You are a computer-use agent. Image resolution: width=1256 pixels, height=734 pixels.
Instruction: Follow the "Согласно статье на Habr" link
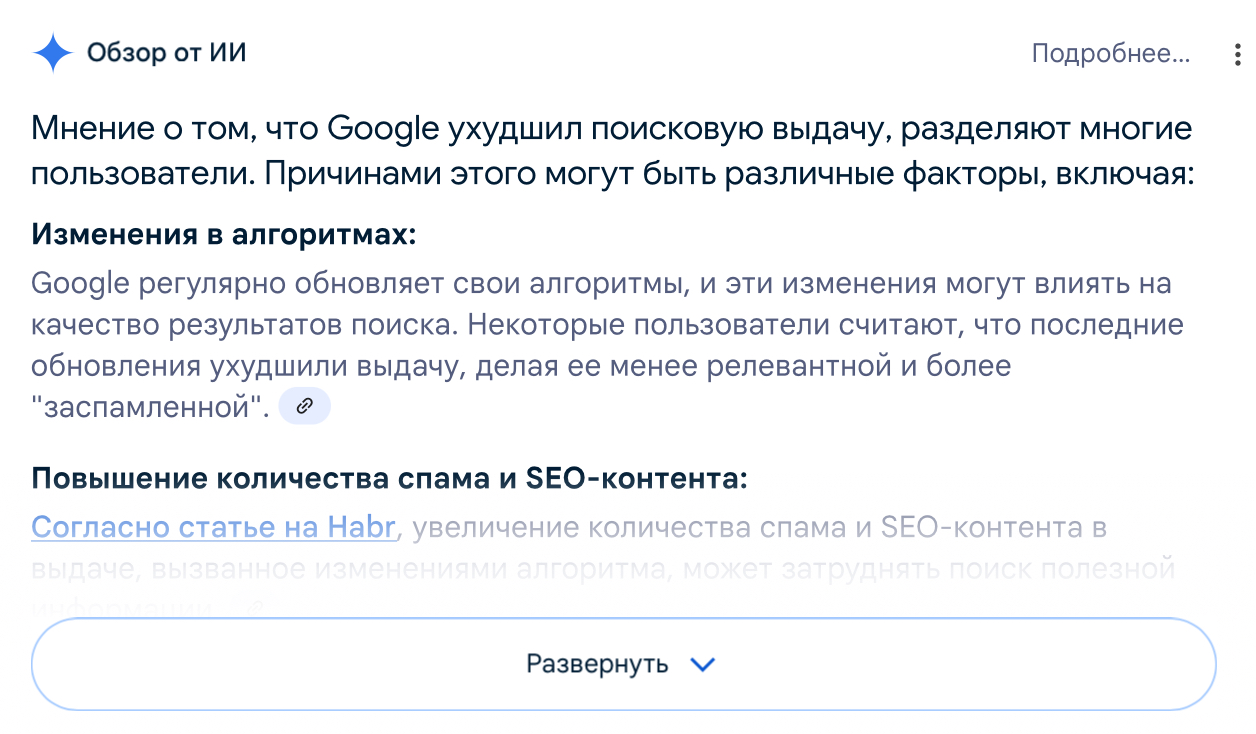pyautogui.click(x=214, y=527)
